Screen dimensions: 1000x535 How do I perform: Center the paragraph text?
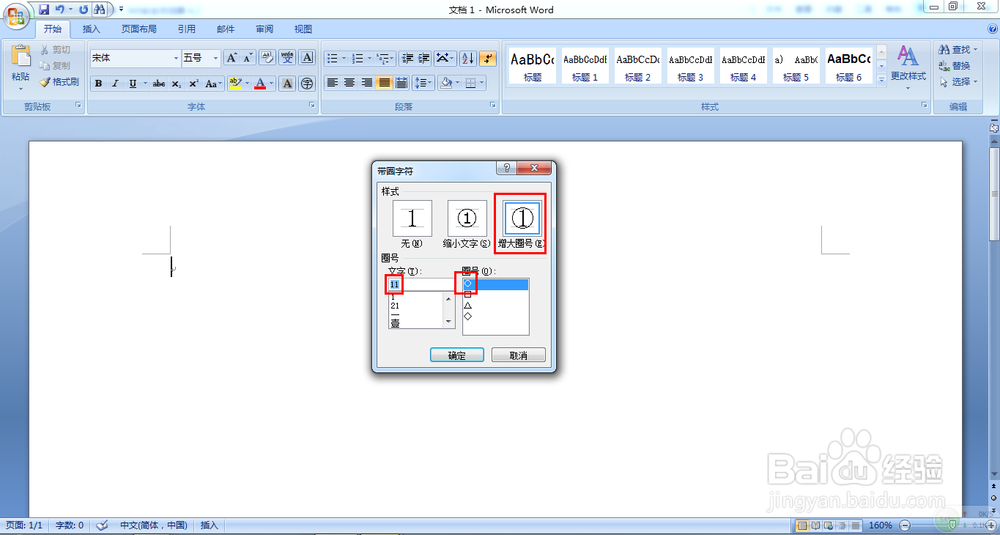(349, 83)
